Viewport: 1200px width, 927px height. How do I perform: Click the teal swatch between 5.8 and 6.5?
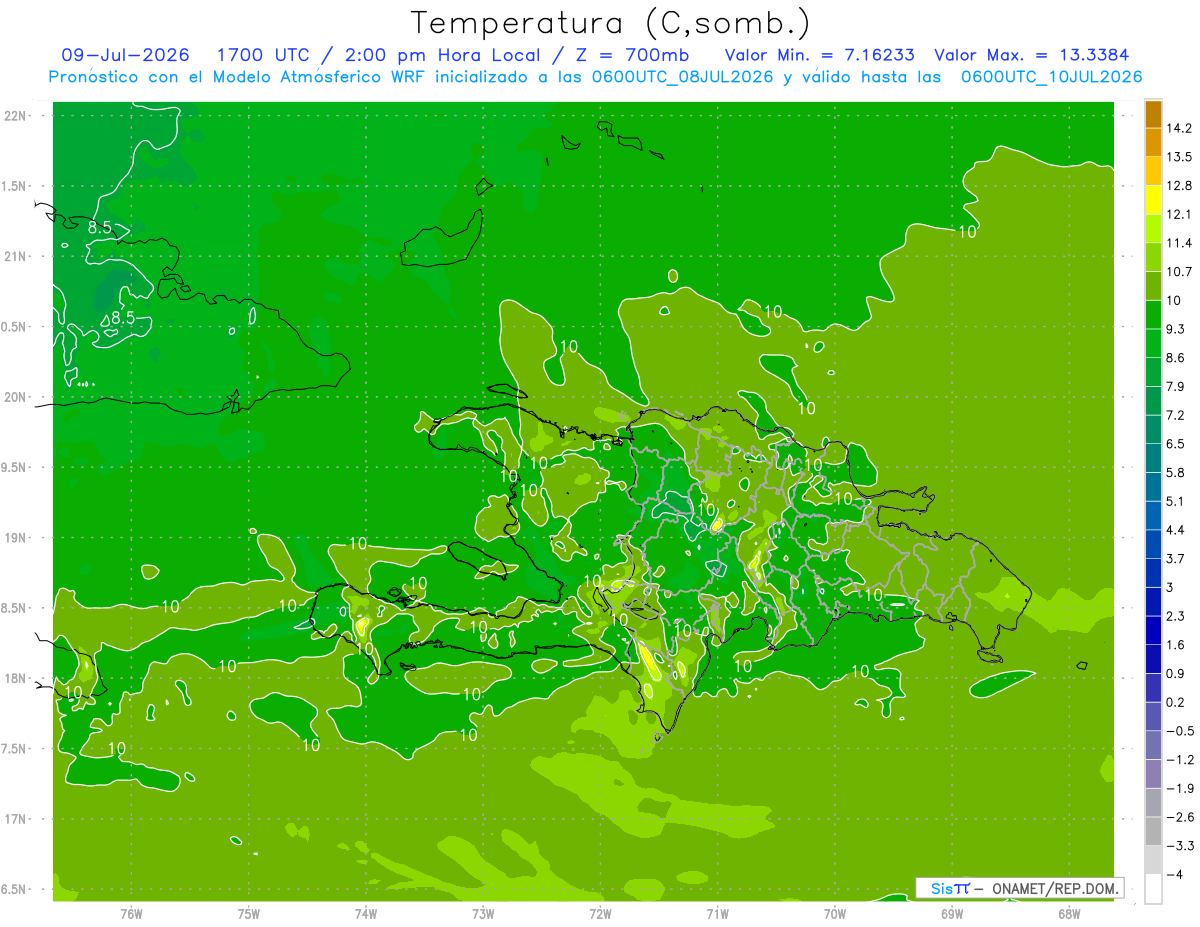point(1153,458)
